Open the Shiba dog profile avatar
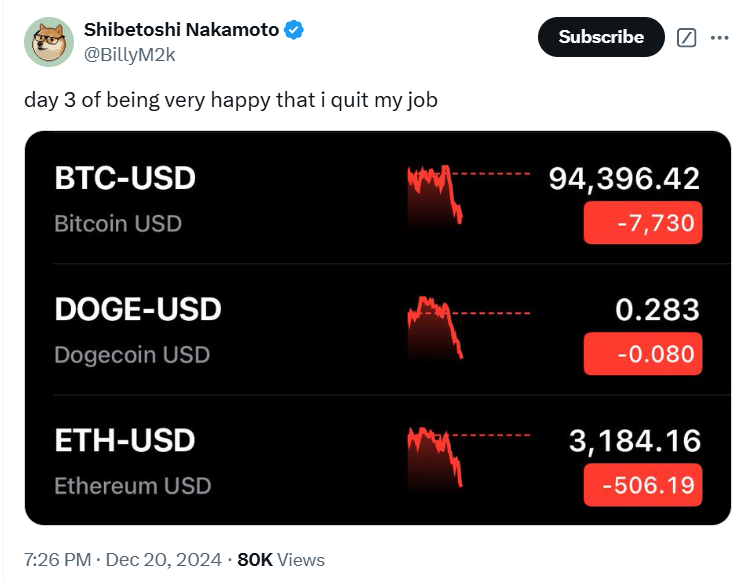The image size is (751, 582). click(49, 42)
